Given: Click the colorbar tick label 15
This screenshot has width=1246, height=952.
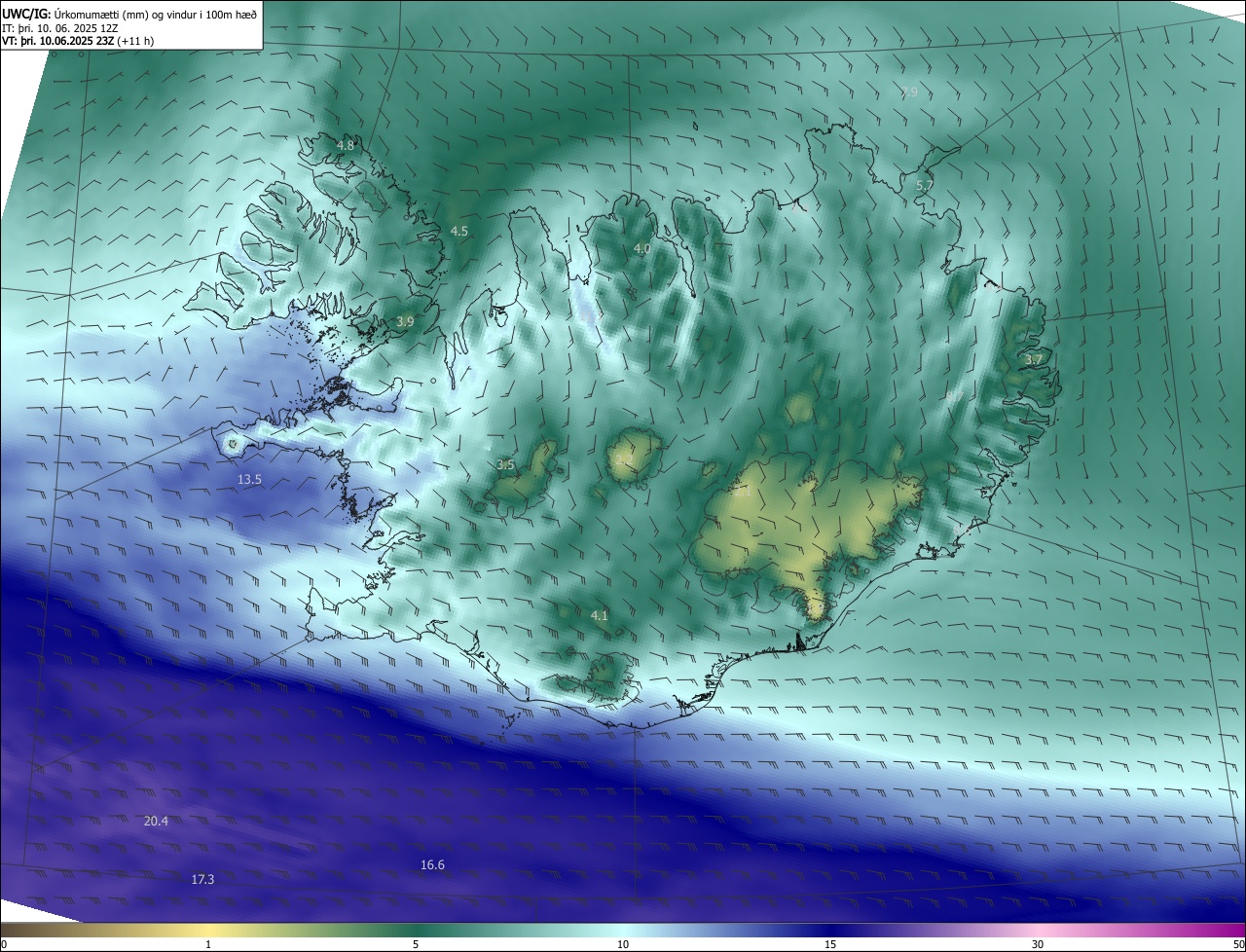Looking at the screenshot, I should click(830, 944).
